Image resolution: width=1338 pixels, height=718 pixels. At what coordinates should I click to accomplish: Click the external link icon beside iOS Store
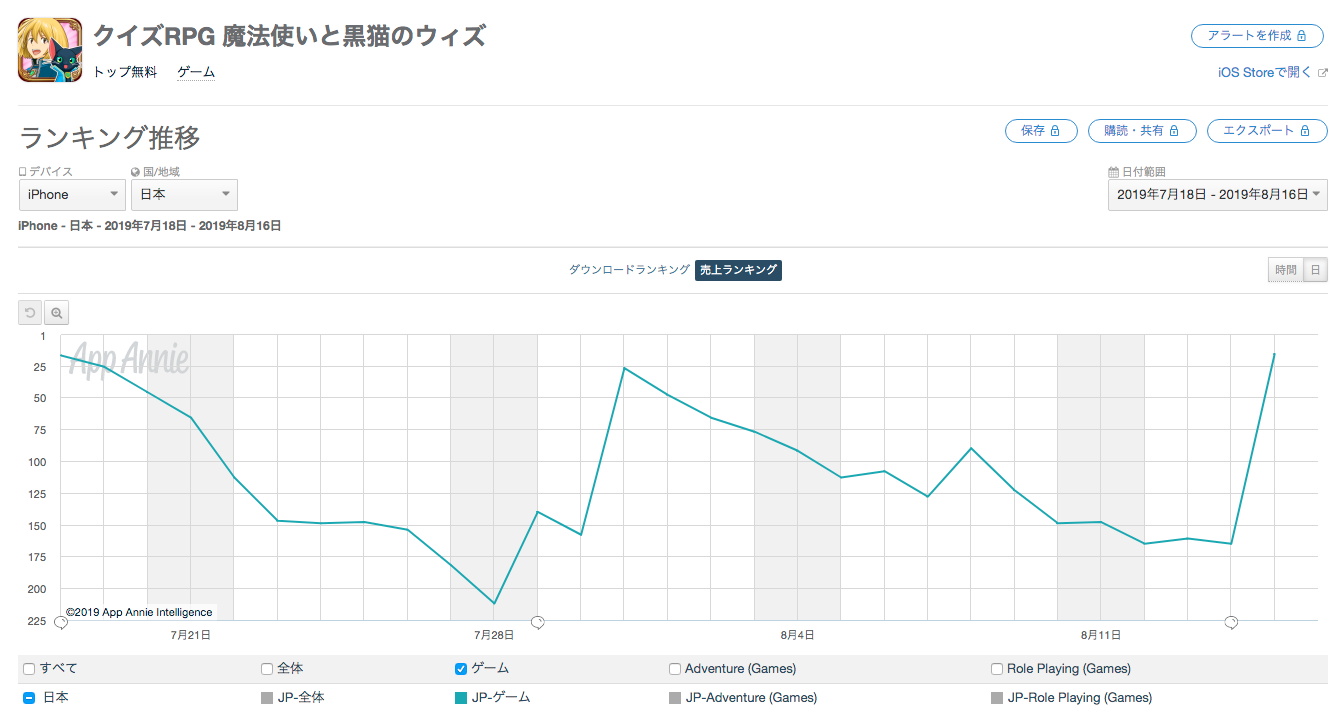(1323, 73)
